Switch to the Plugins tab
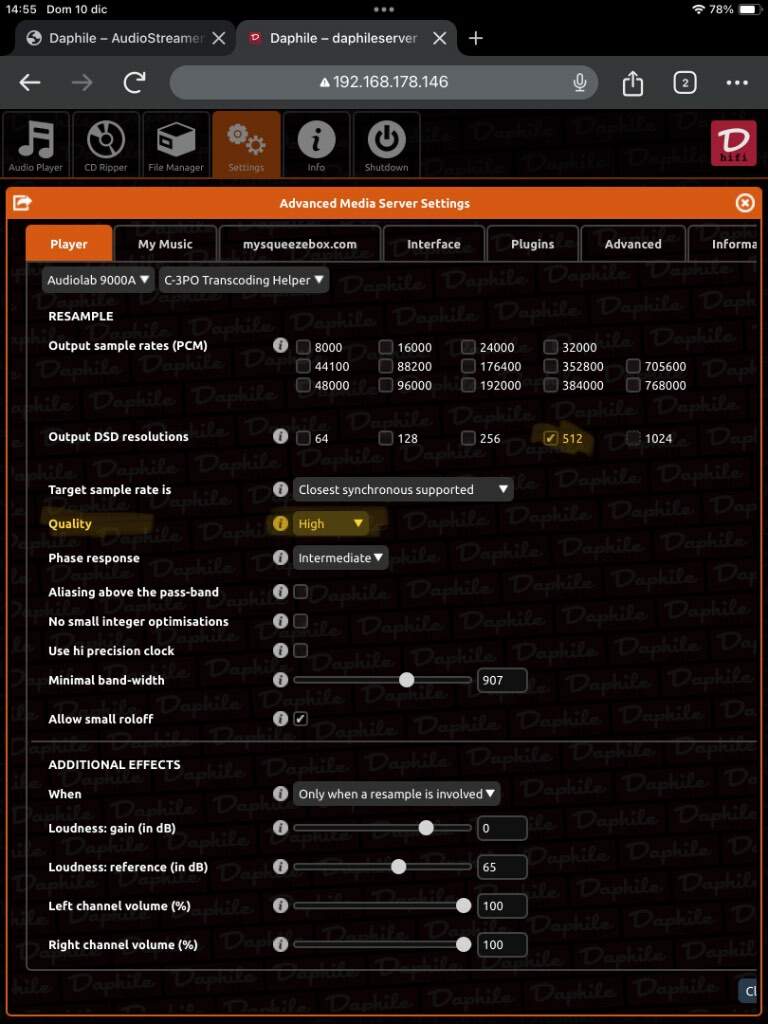This screenshot has width=768, height=1024. 532,244
